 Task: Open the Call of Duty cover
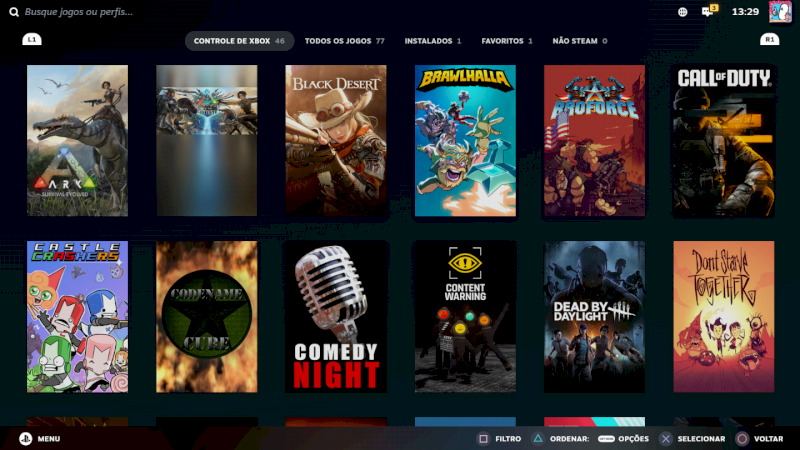723,140
